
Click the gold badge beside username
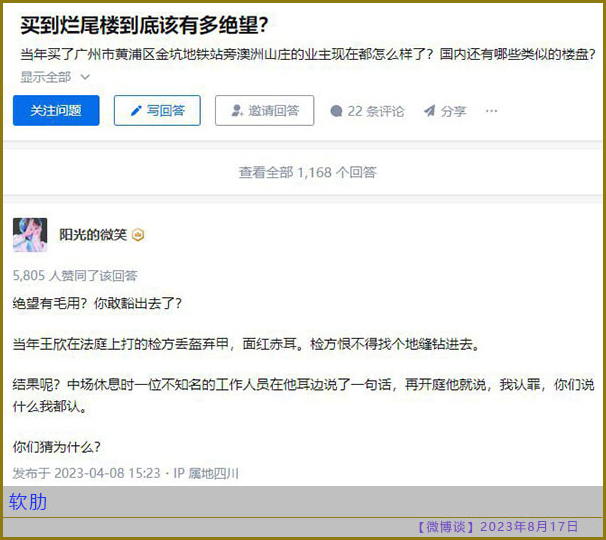tap(138, 235)
